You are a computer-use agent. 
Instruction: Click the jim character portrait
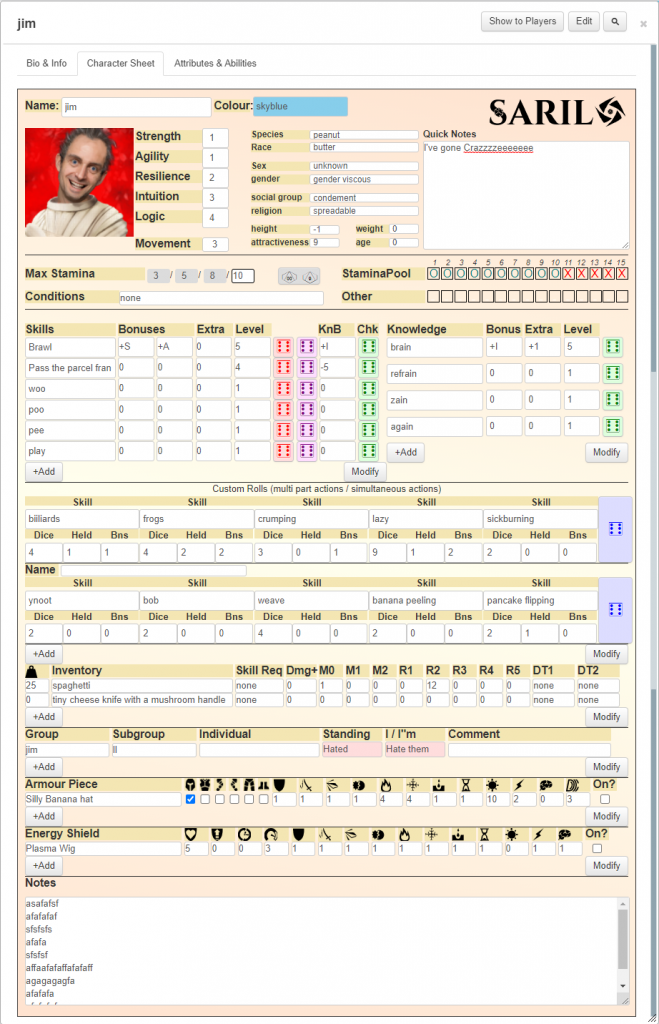point(79,181)
